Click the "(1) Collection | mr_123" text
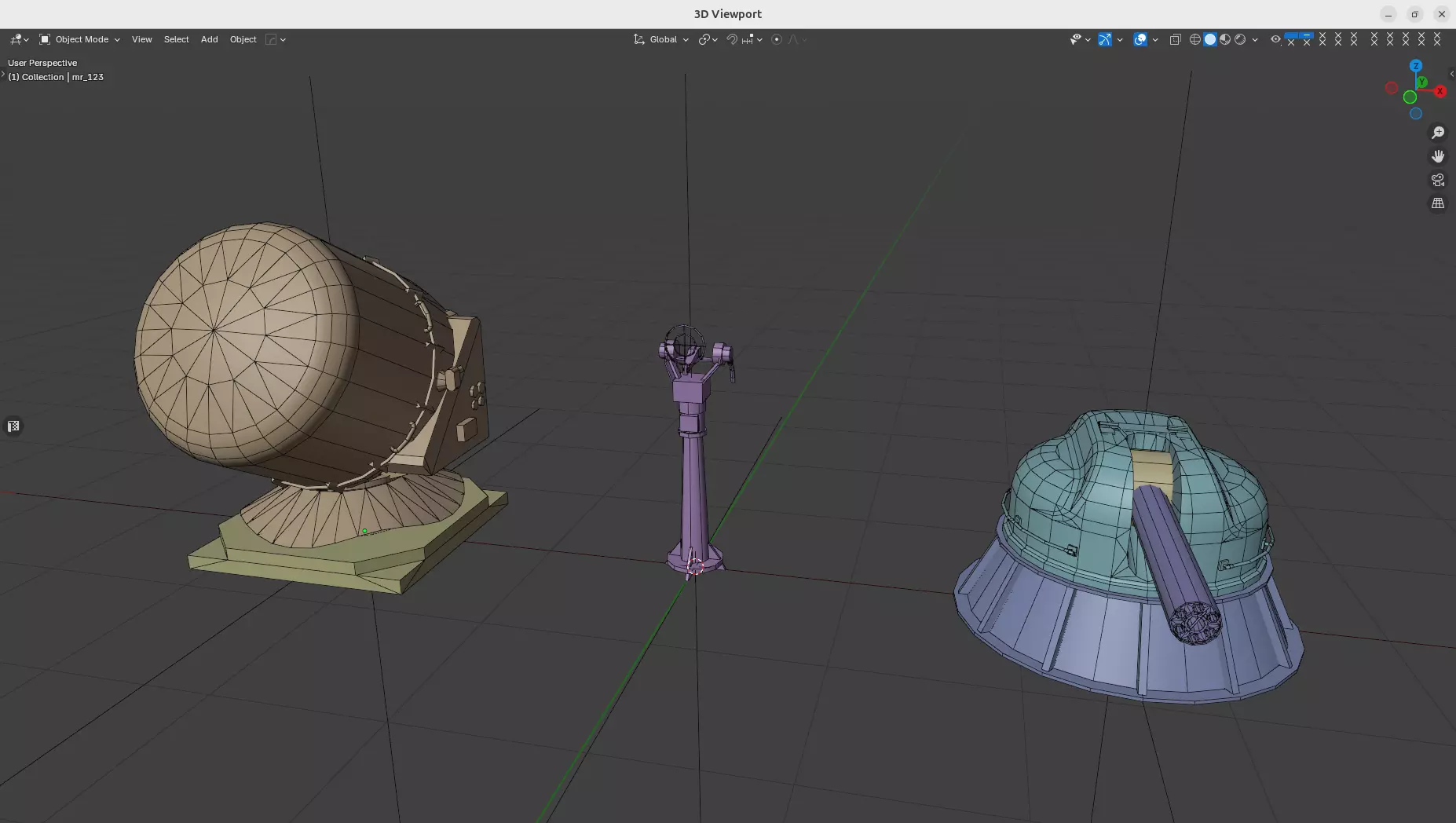 pyautogui.click(x=56, y=77)
